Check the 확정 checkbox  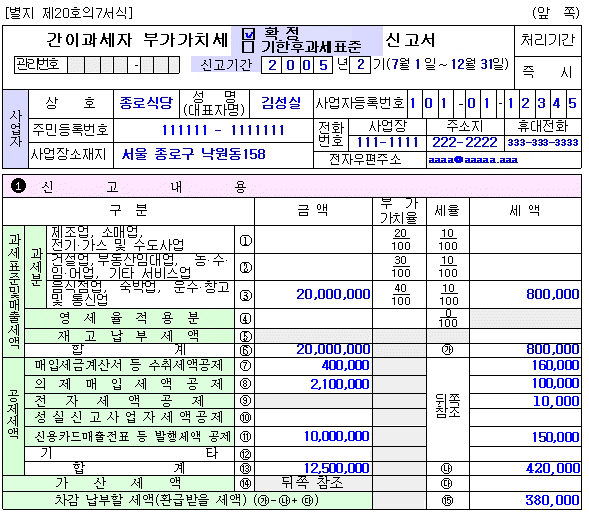pos(248,34)
